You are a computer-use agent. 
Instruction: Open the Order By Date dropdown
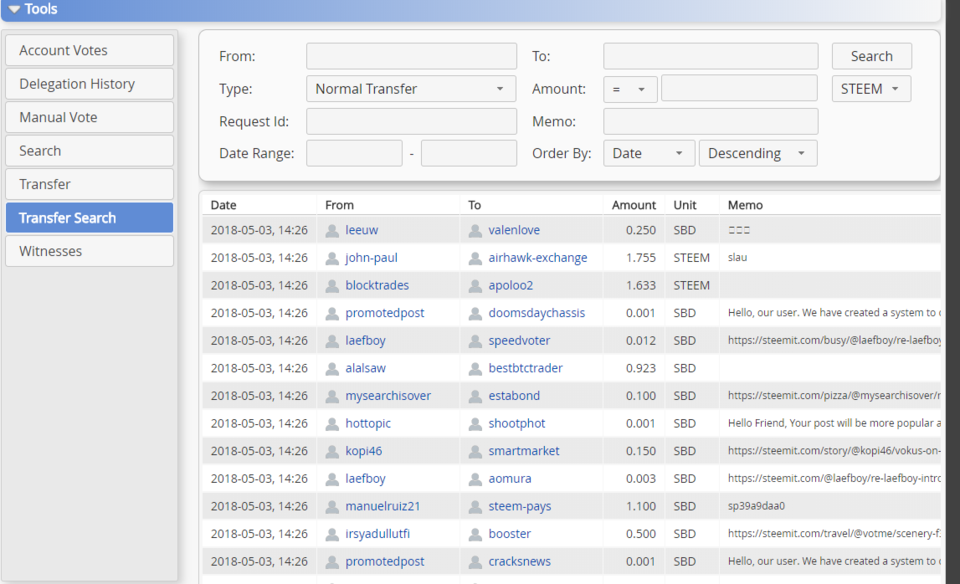(648, 153)
